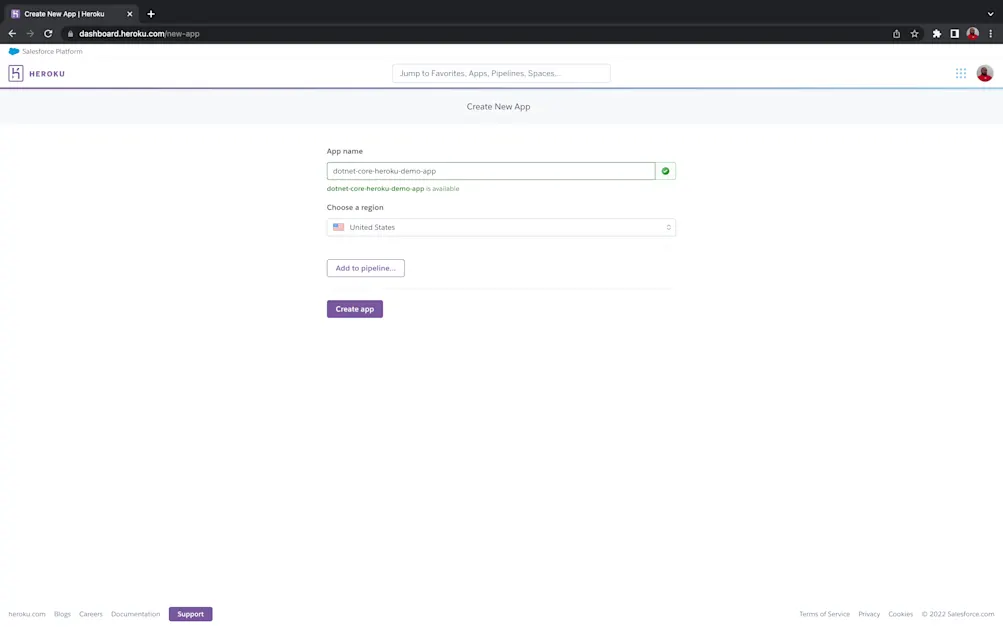Screen dimensions: 1003x627
Task: Reload the page with the refresh icon
Action: [47, 33]
